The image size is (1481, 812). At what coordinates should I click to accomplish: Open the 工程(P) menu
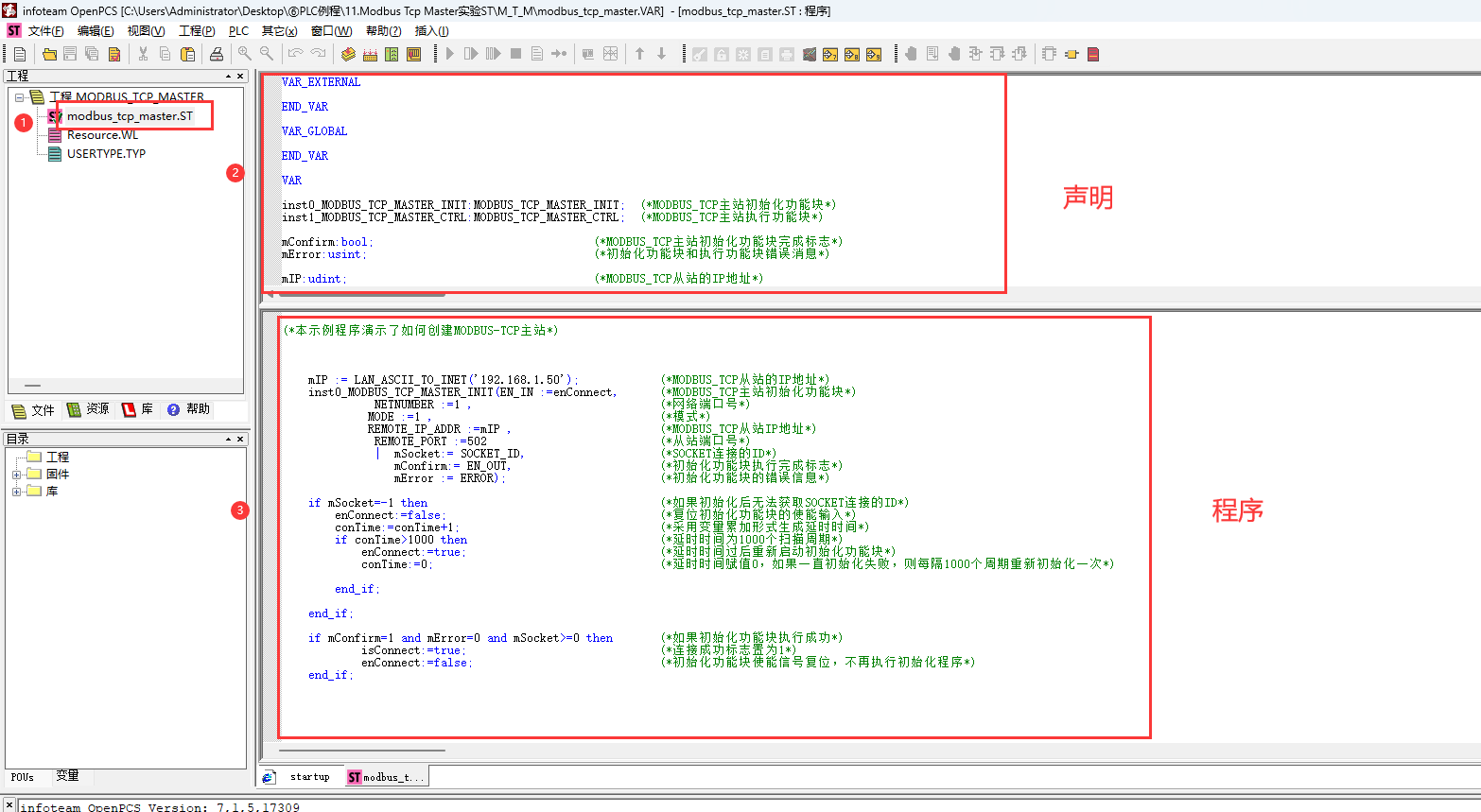point(197,31)
